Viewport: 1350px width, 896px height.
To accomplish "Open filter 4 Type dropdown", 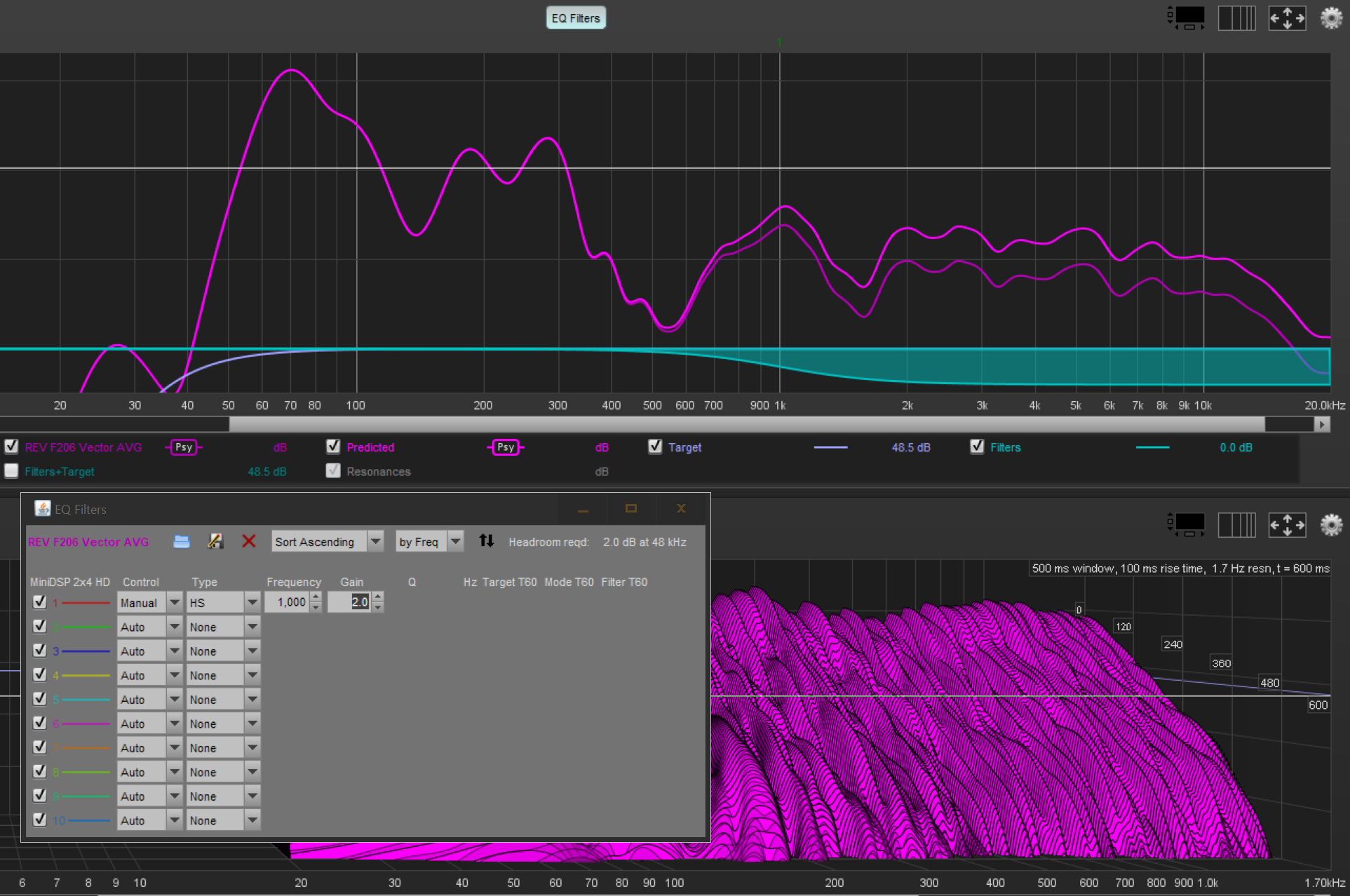I will click(x=223, y=675).
